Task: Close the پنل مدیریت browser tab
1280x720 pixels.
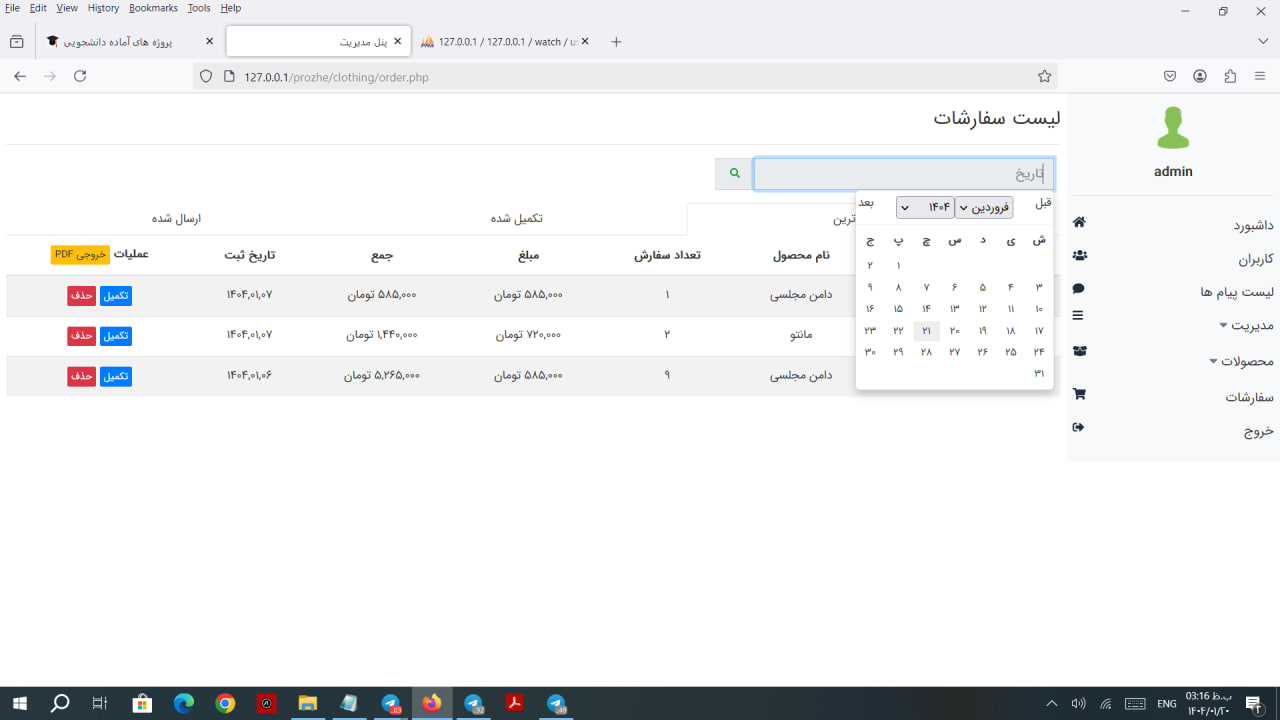Action: click(398, 41)
